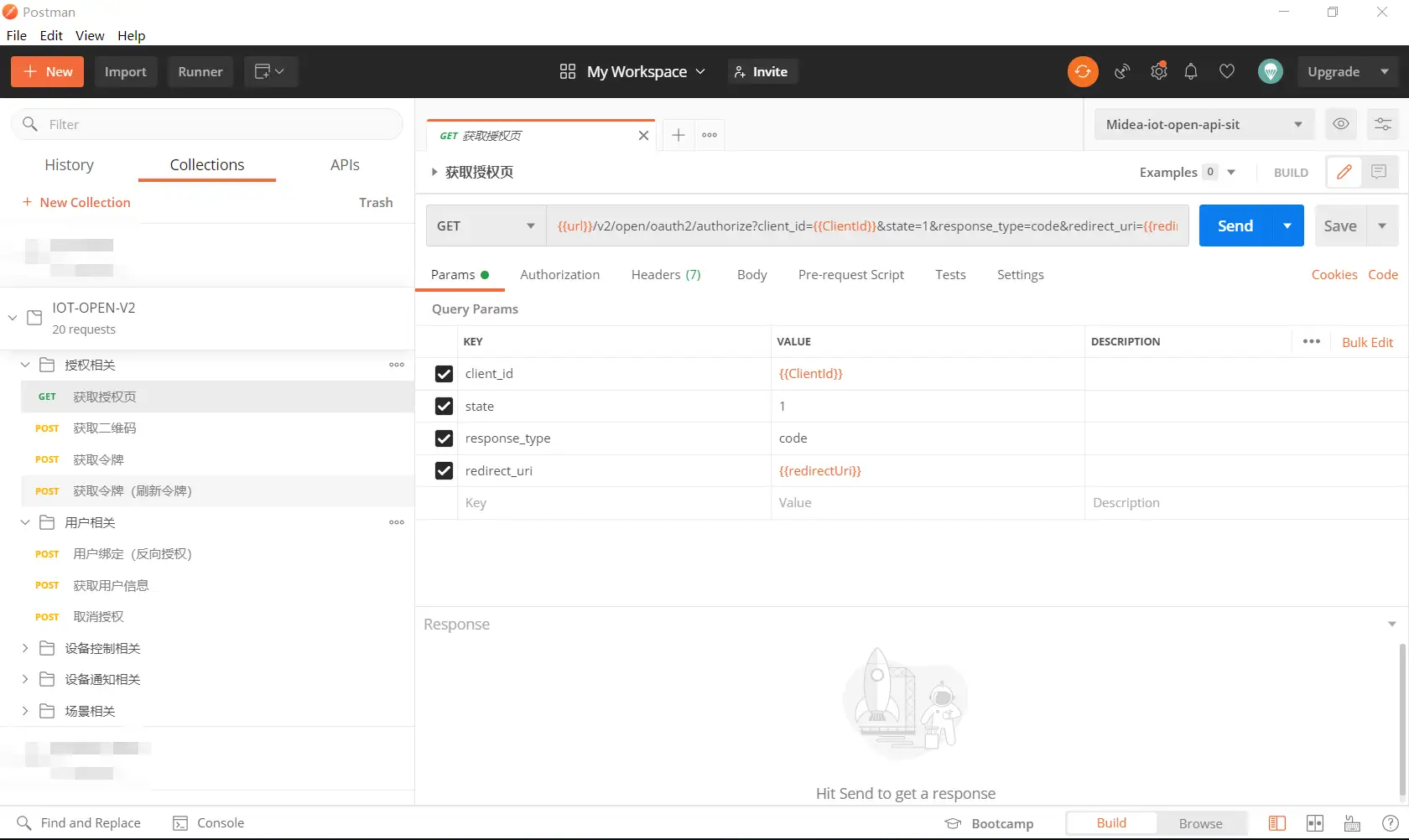Click the orange sync status icon

pos(1083,71)
